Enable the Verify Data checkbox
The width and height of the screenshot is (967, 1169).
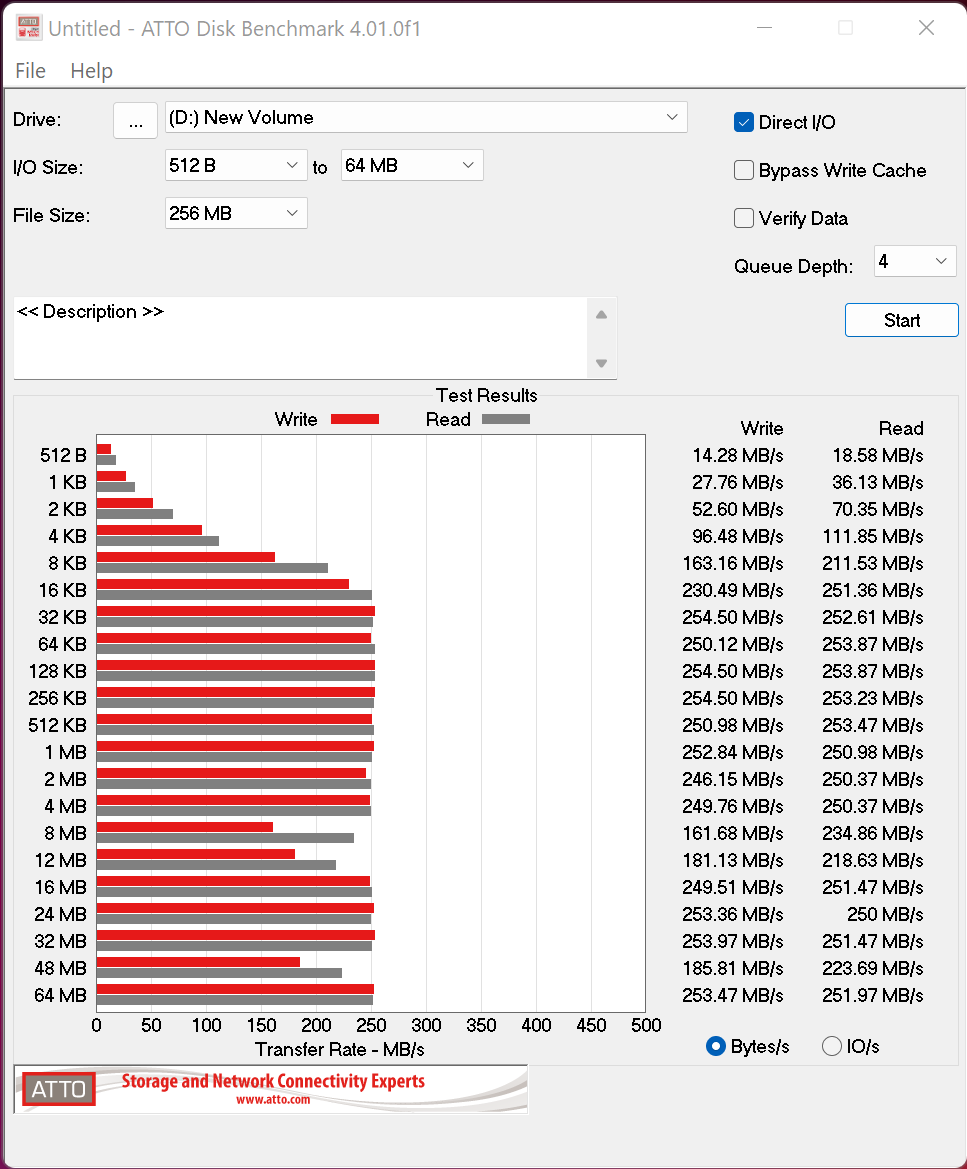[x=744, y=218]
